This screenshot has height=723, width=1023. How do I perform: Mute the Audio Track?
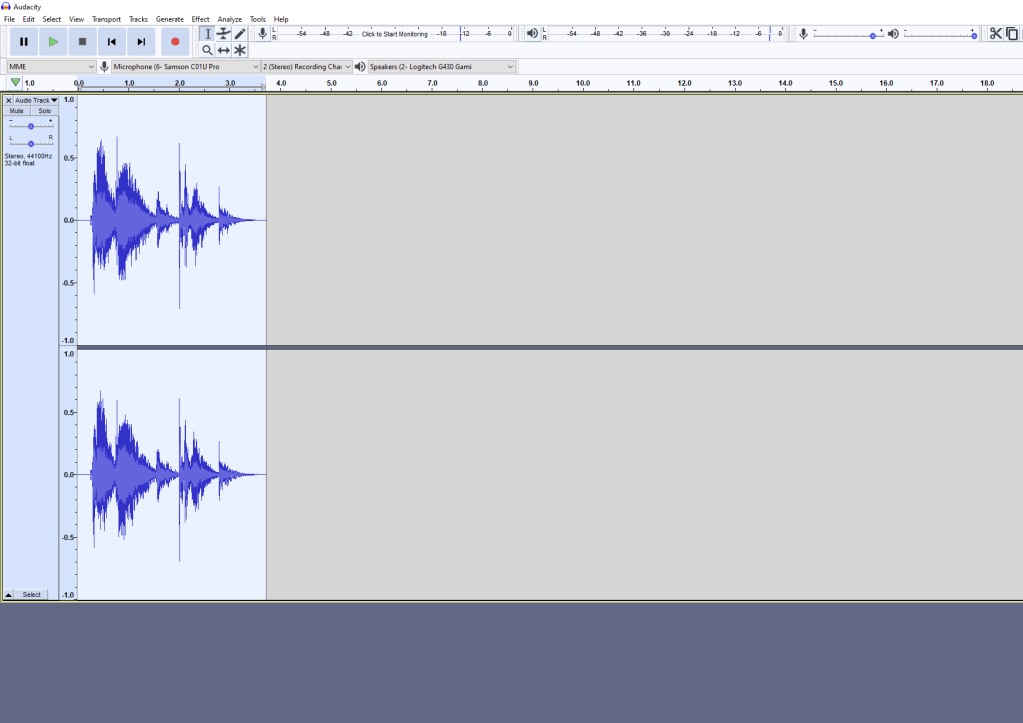[x=17, y=111]
